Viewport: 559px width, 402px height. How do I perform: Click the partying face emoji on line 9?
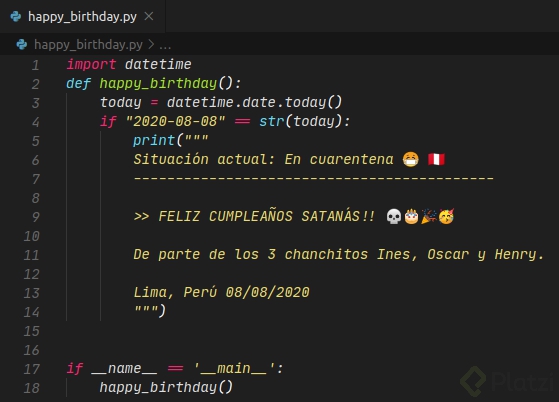pyautogui.click(x=446, y=216)
